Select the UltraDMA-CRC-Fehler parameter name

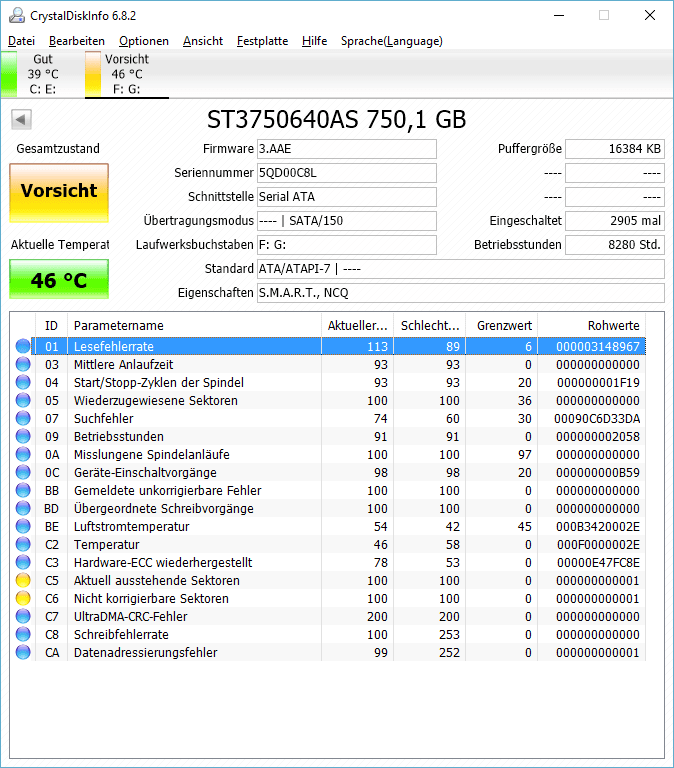[x=130, y=617]
